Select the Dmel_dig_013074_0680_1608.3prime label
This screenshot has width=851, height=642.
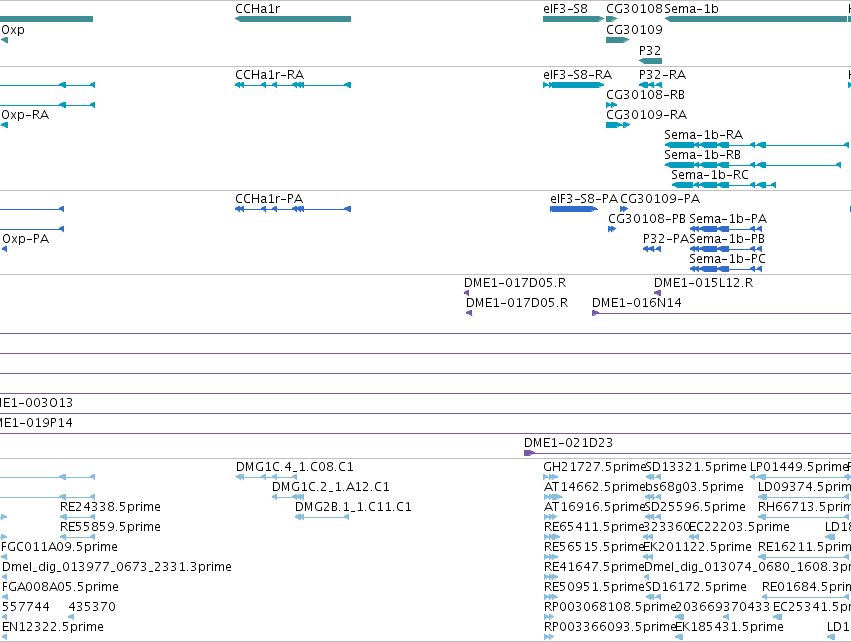pyautogui.click(x=747, y=567)
